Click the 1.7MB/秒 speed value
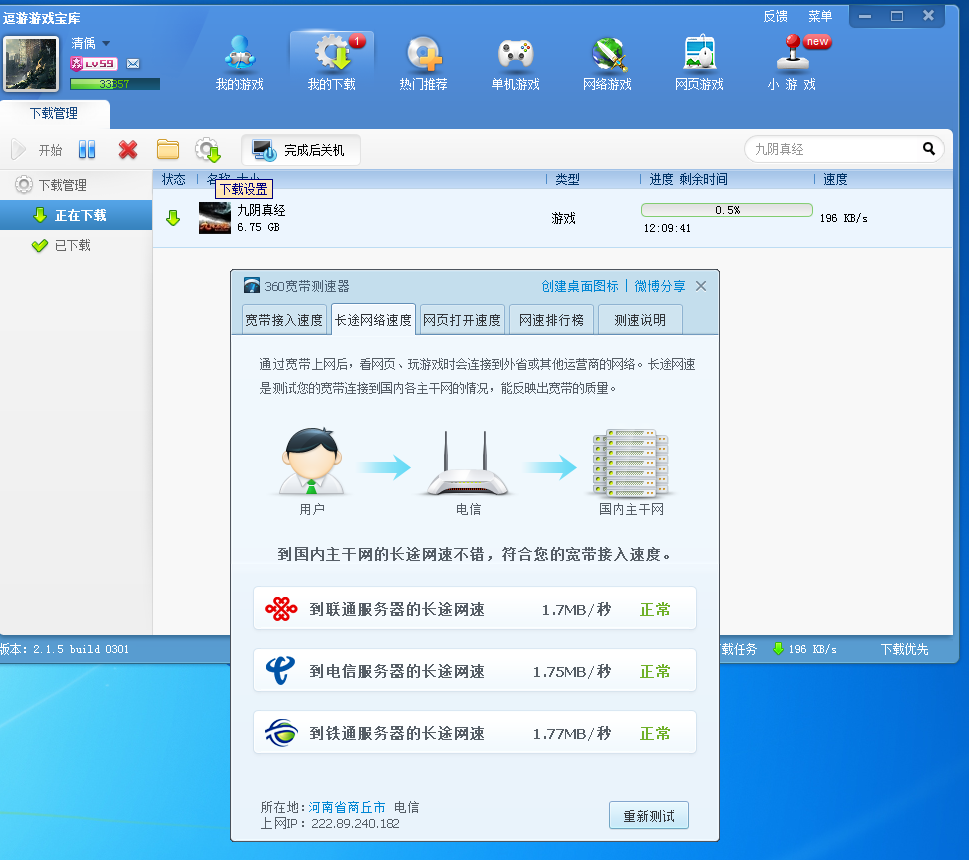This screenshot has width=969, height=860. 576,610
